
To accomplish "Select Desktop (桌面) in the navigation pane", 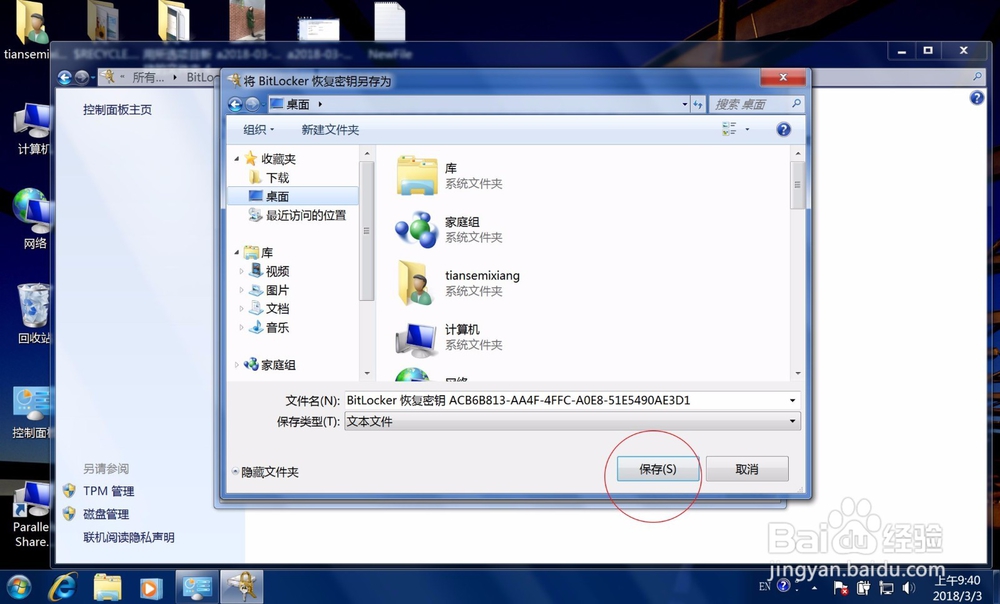I will pyautogui.click(x=277, y=196).
